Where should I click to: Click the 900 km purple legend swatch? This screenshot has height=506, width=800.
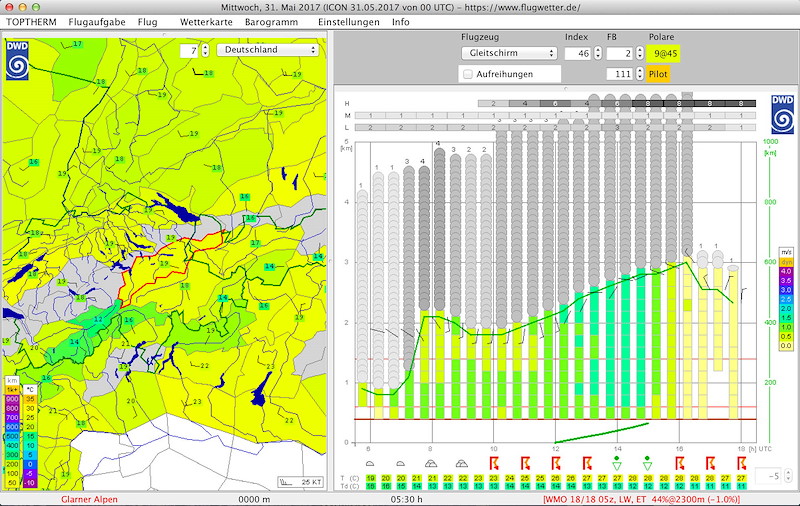pos(12,399)
